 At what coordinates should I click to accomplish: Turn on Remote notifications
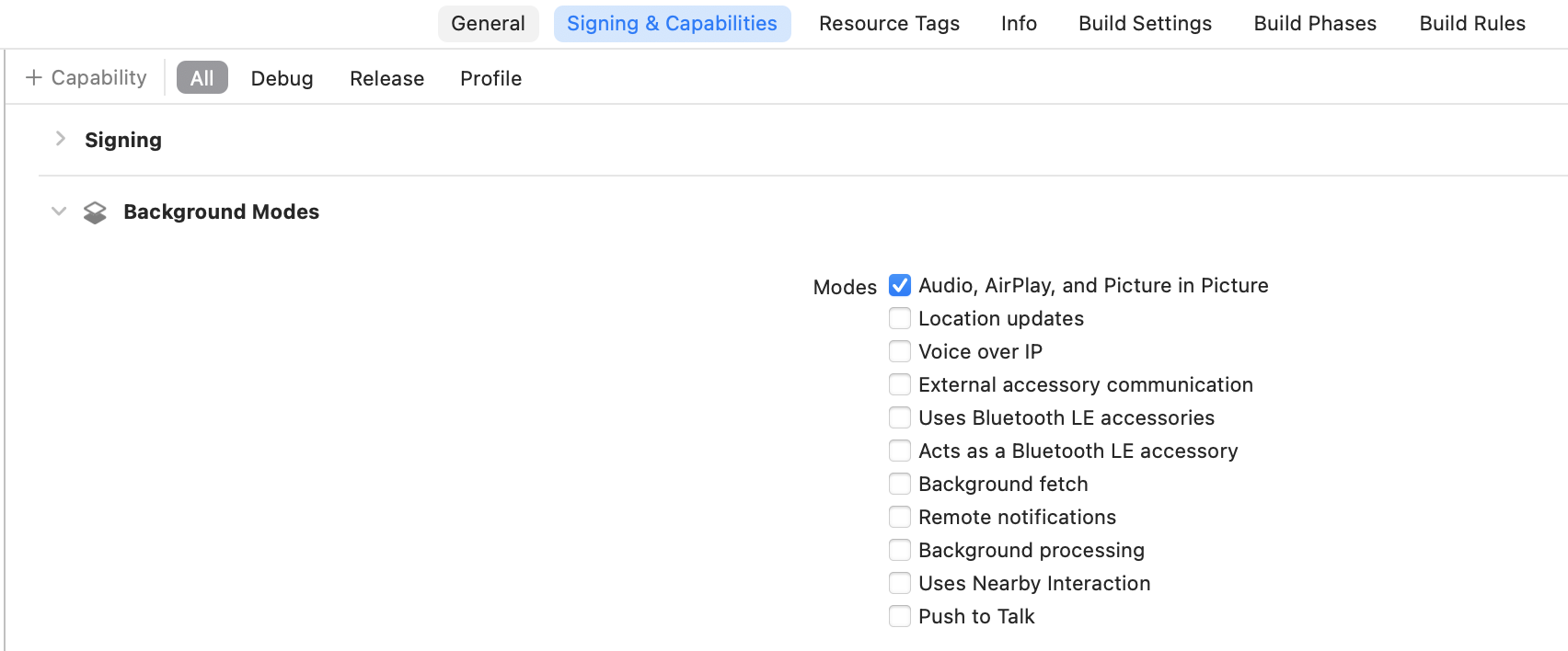tap(900, 517)
